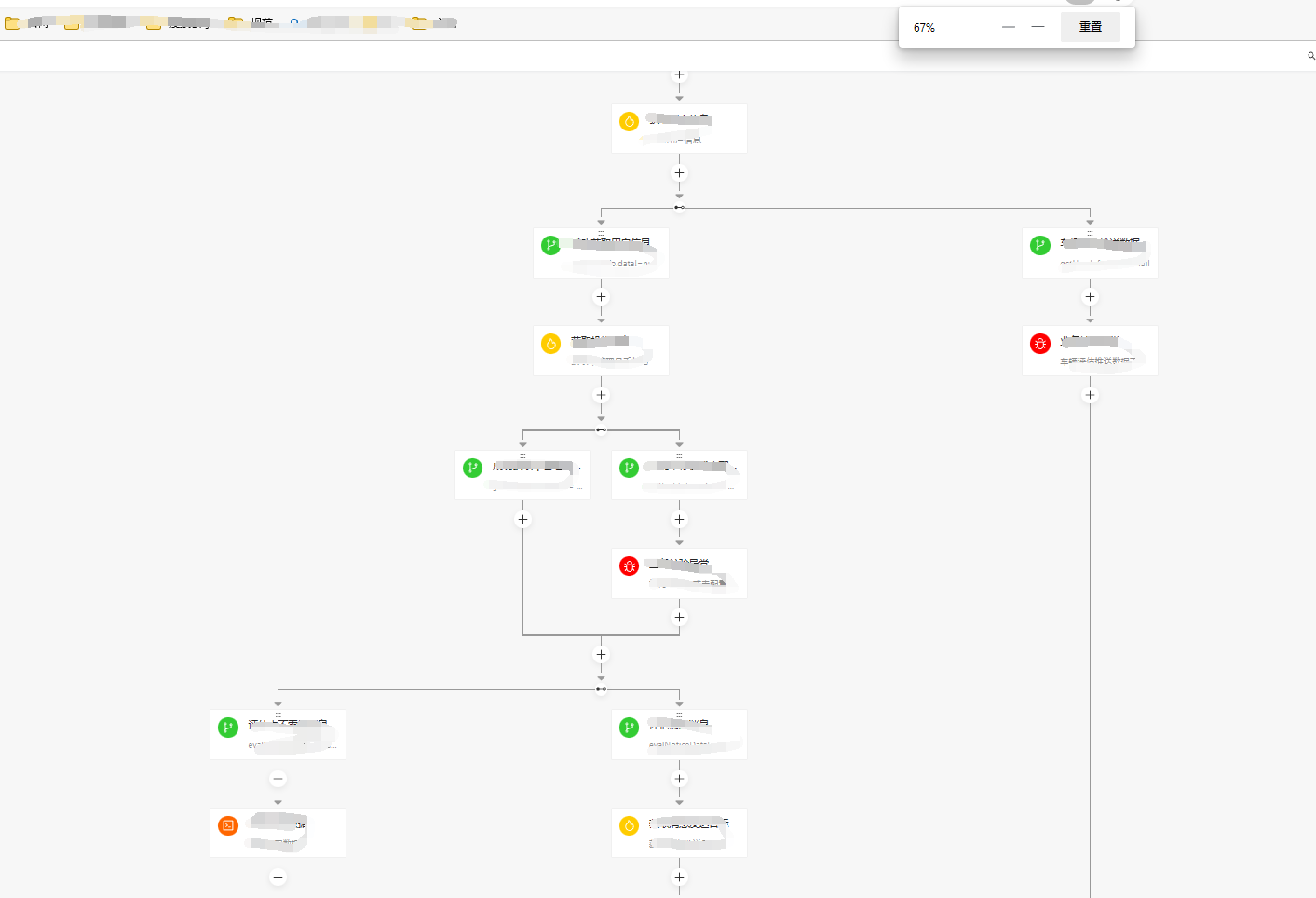
Task: Click the + connector below the top timer node
Action: click(679, 172)
